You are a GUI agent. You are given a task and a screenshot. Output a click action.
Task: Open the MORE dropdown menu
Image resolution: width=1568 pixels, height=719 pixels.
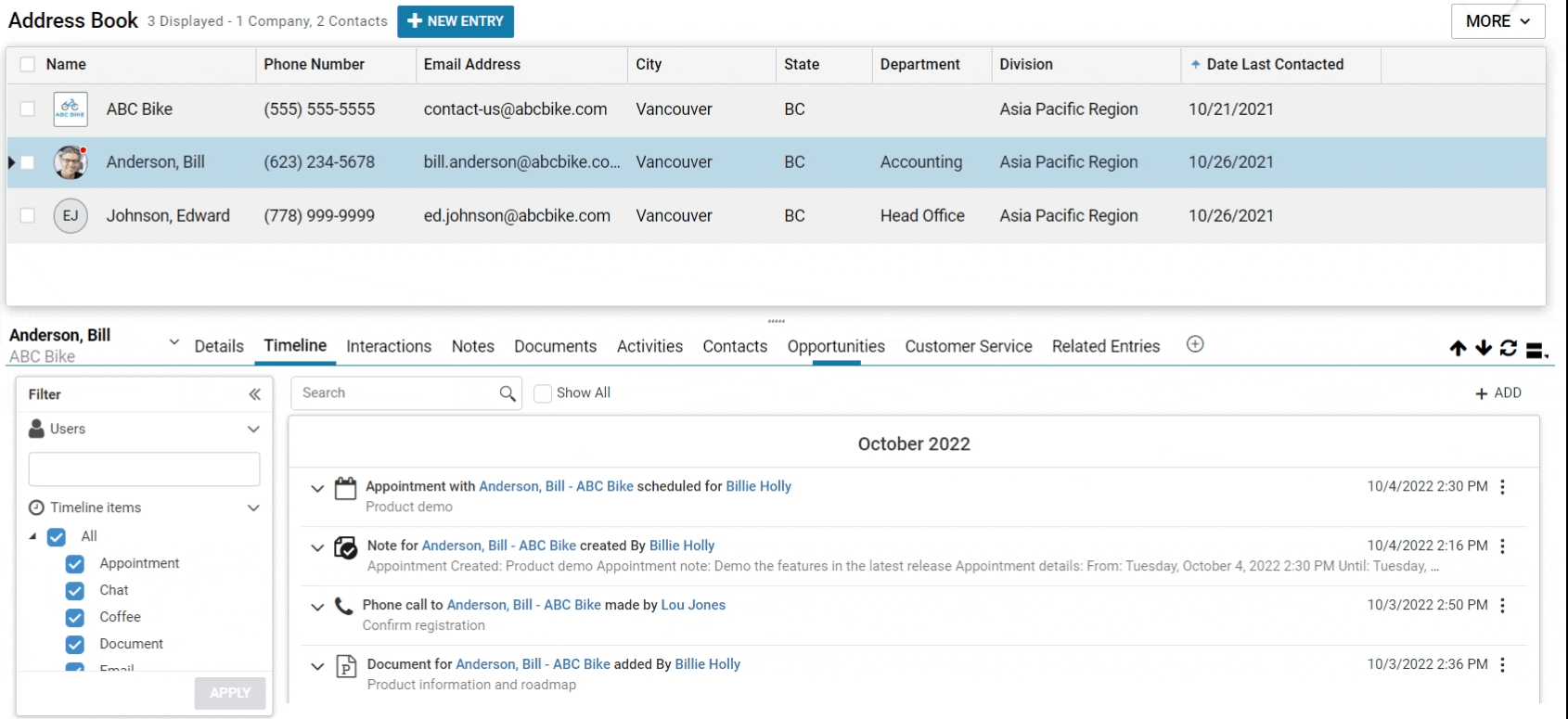coord(1497,21)
